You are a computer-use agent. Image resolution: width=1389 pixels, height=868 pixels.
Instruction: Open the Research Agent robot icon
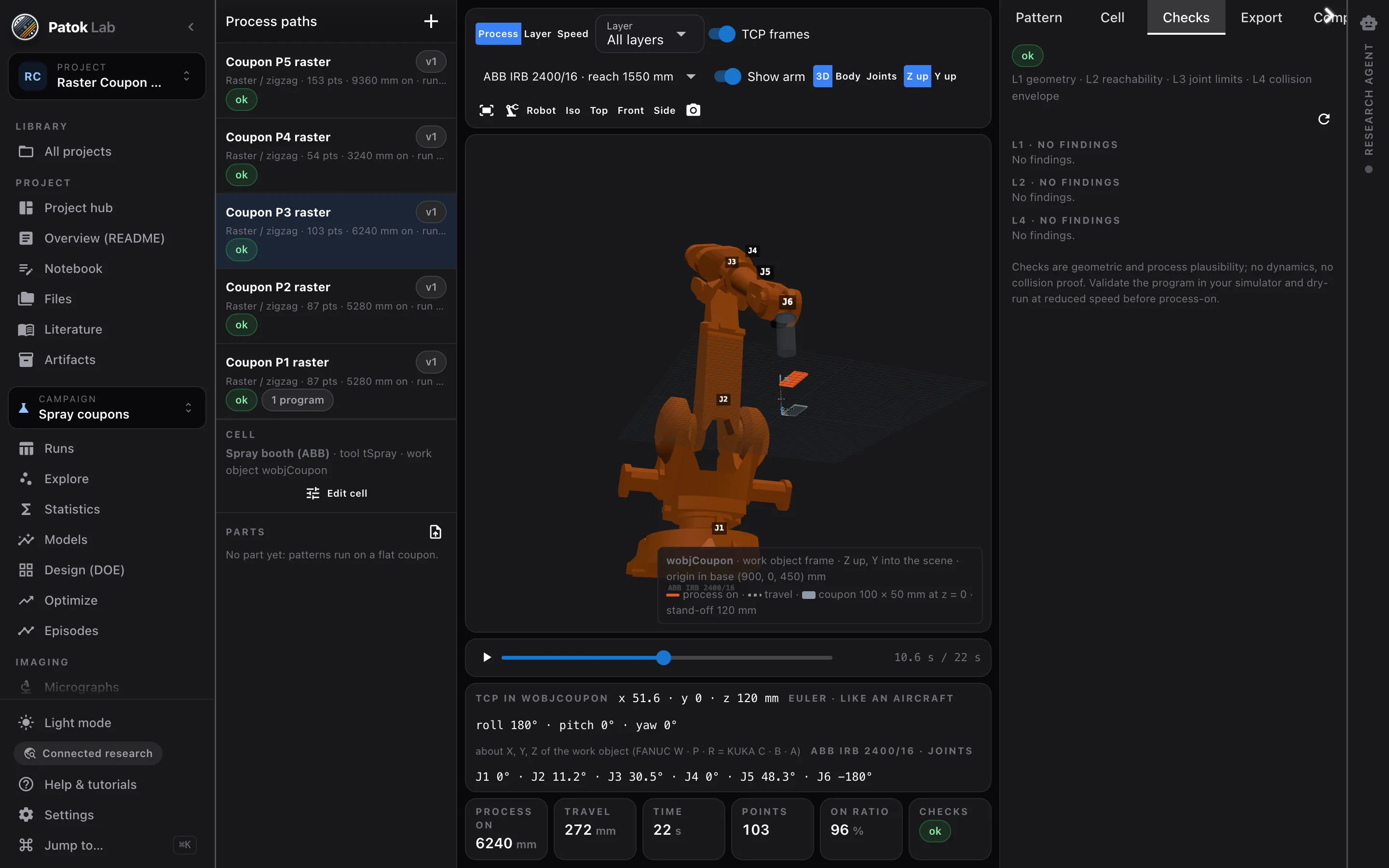pos(1368,23)
